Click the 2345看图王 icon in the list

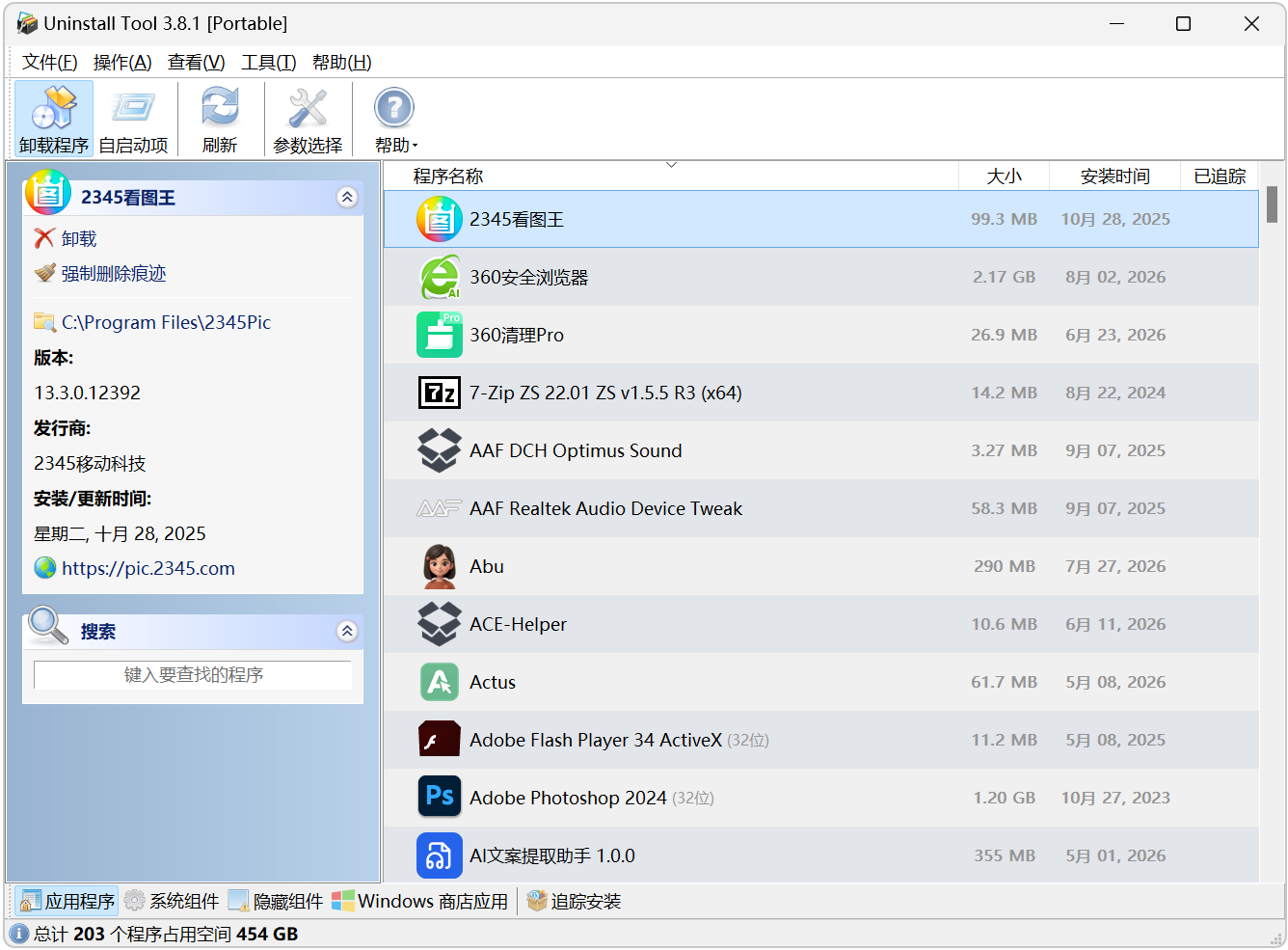pos(439,219)
